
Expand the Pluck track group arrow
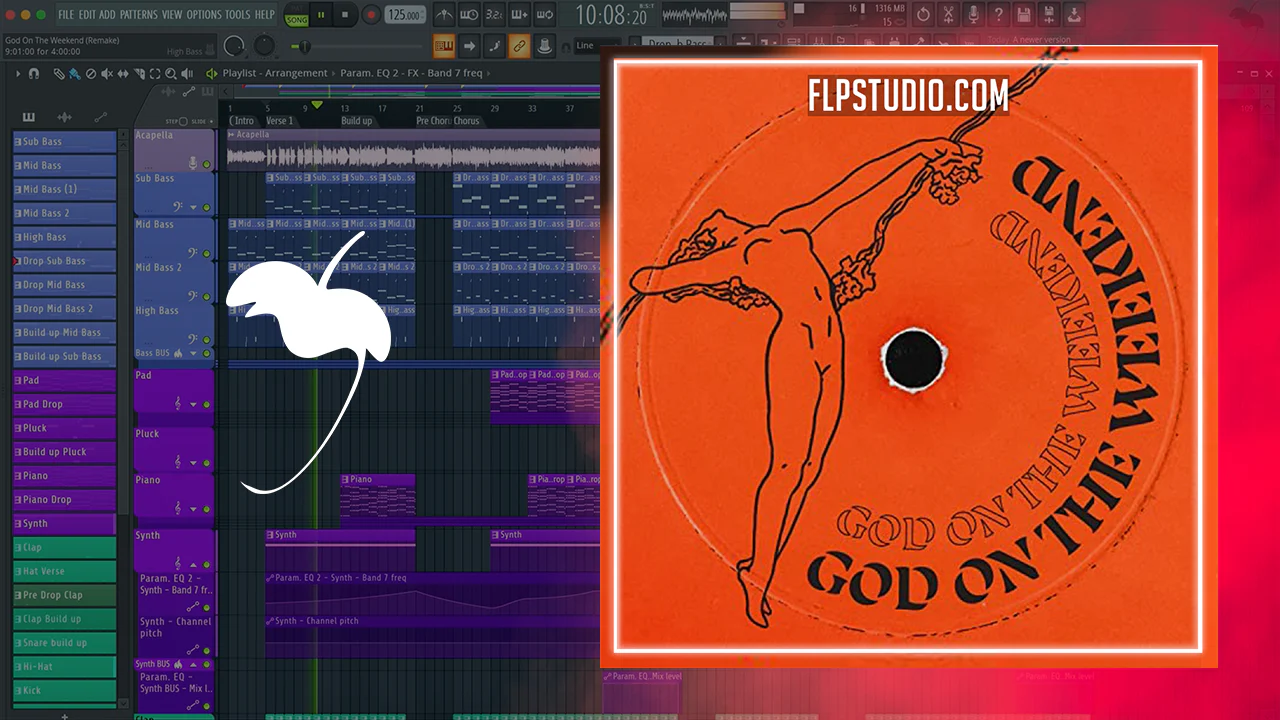point(193,462)
